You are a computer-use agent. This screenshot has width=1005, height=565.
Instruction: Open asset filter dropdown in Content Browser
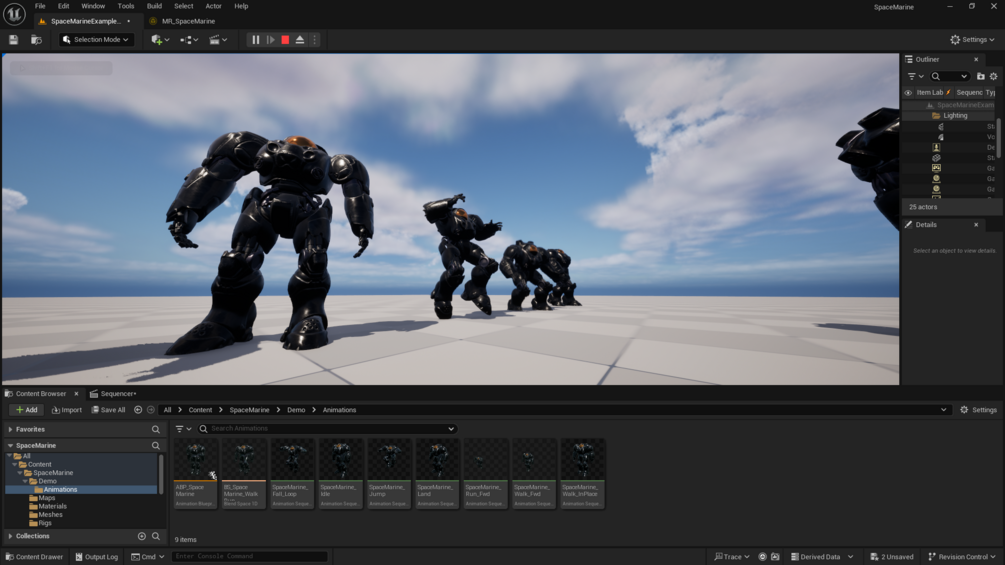[x=183, y=429]
